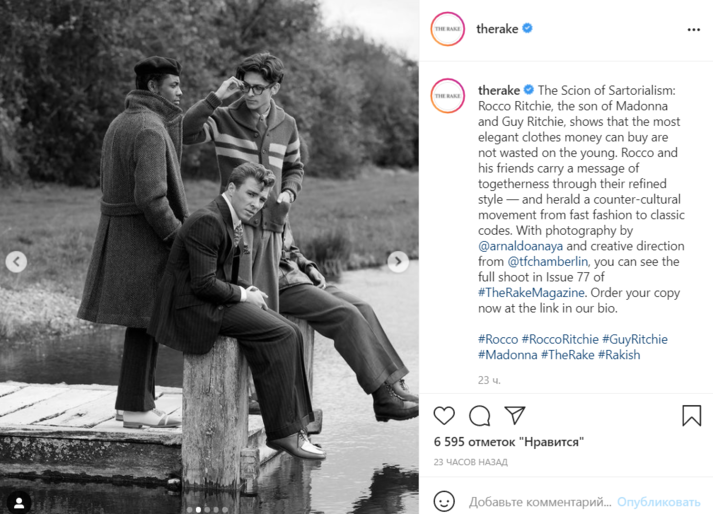
Task: Like the post with the heart icon
Action: click(x=444, y=415)
